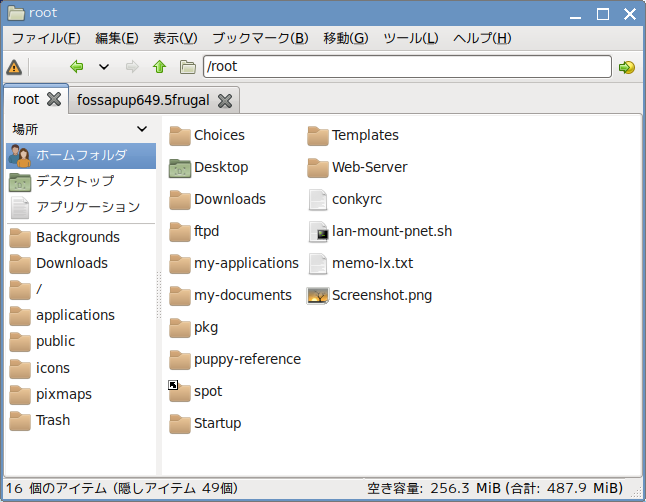Viewport: 646px width, 502px height.
Task: Switch to the fossapup649.5frugal tab
Action: (143, 100)
